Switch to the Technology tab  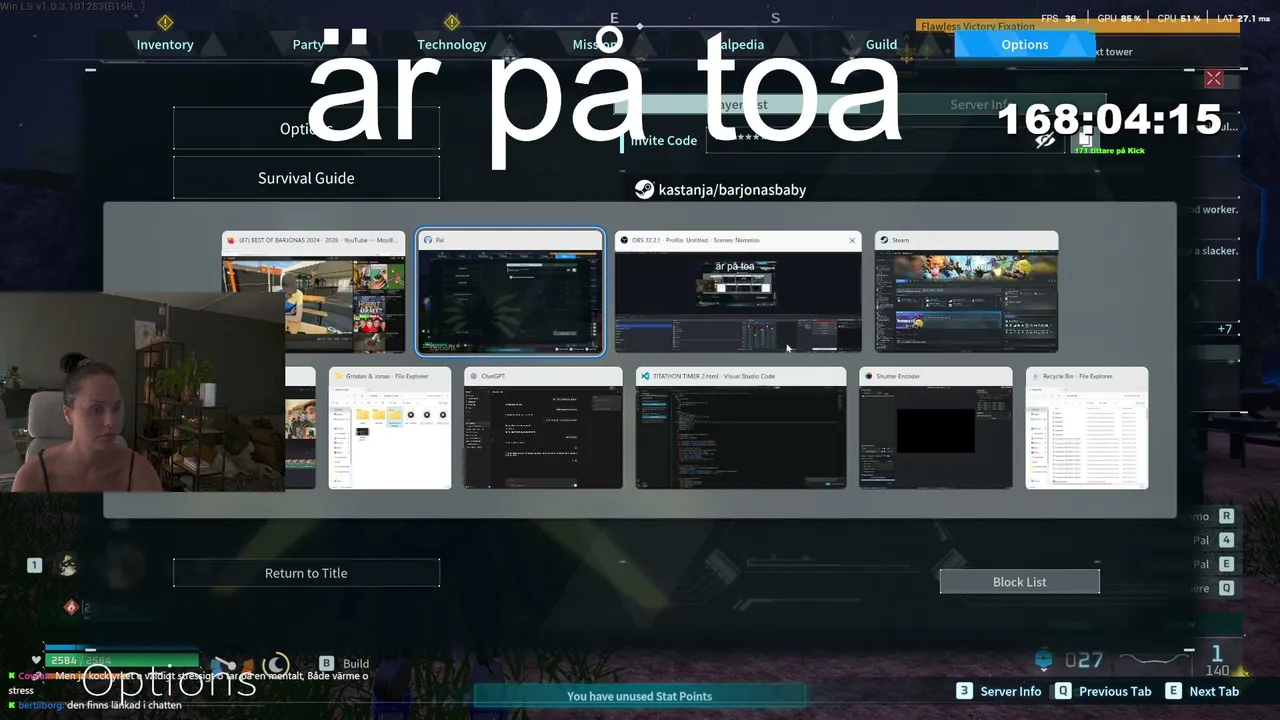(x=451, y=44)
